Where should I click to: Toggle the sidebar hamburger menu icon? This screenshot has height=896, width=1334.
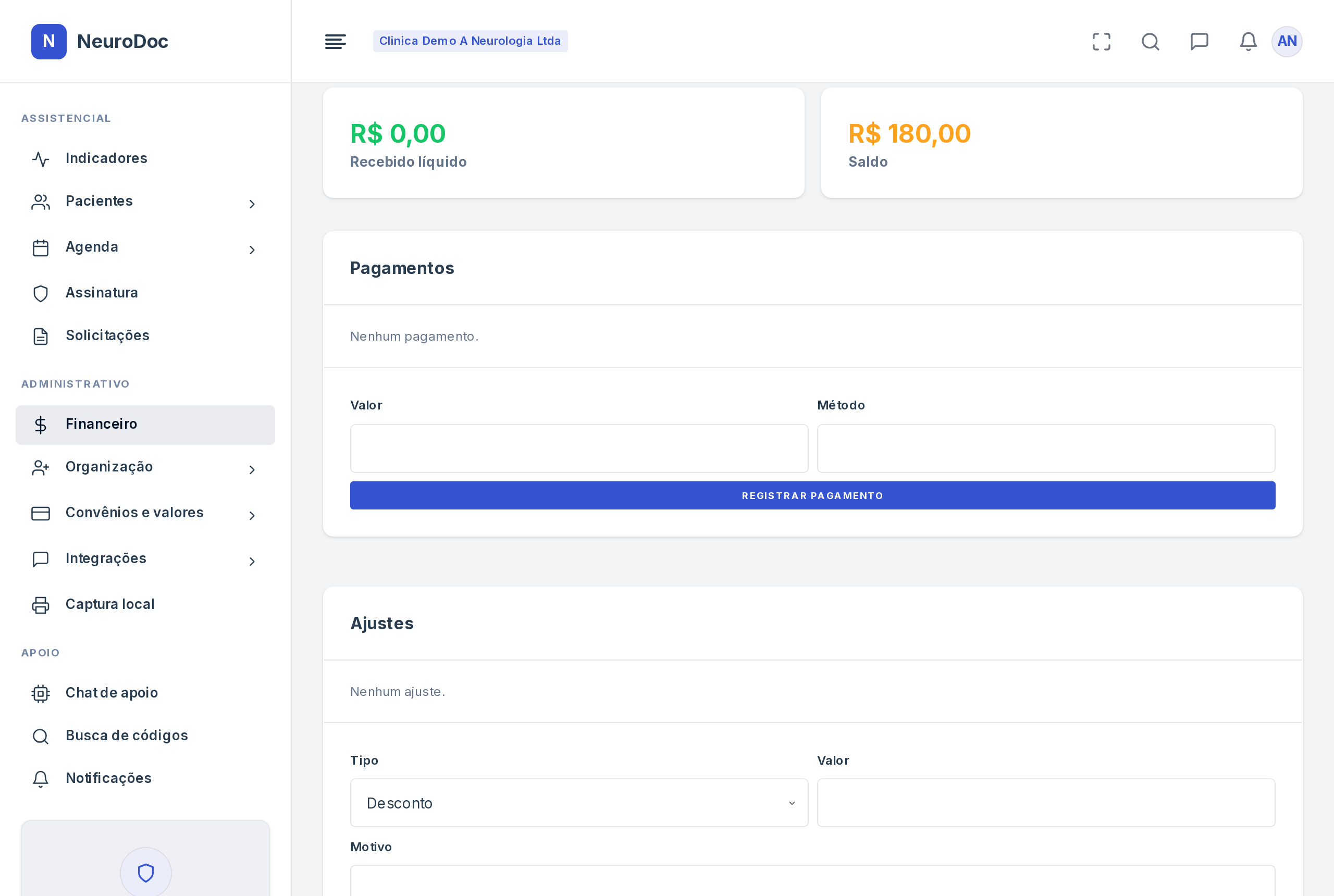click(335, 41)
